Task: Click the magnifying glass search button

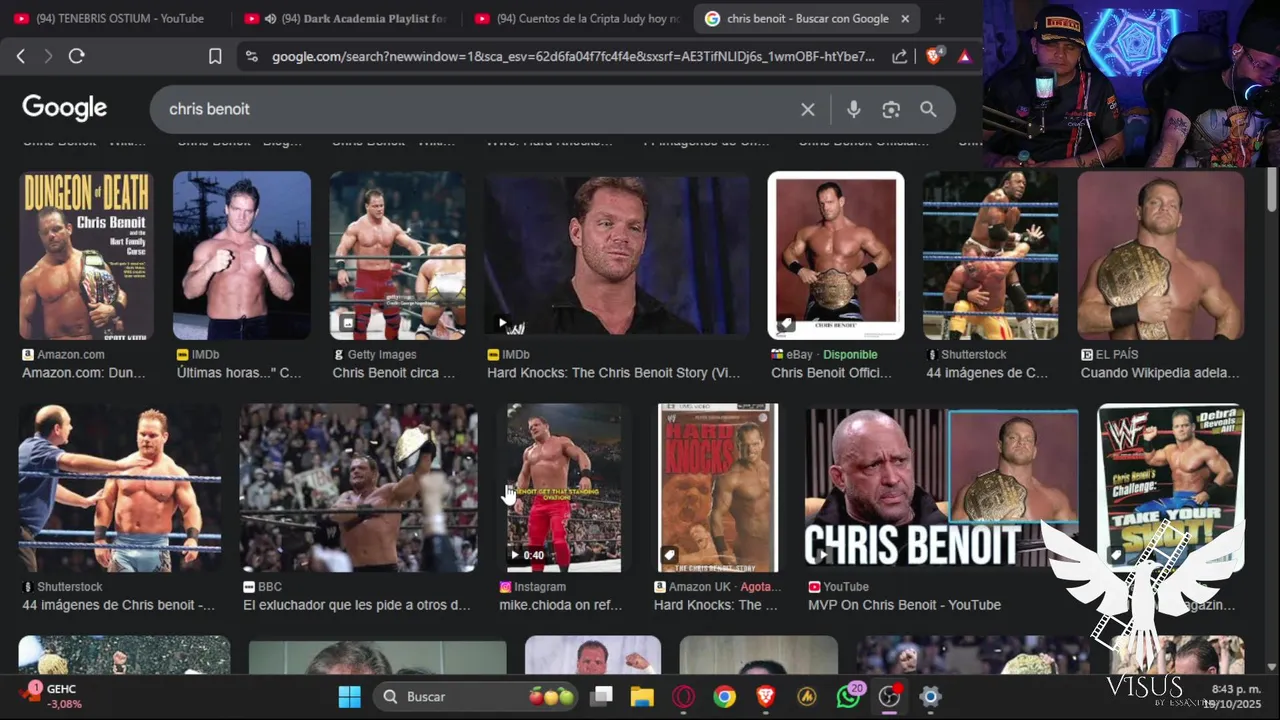Action: [x=928, y=109]
